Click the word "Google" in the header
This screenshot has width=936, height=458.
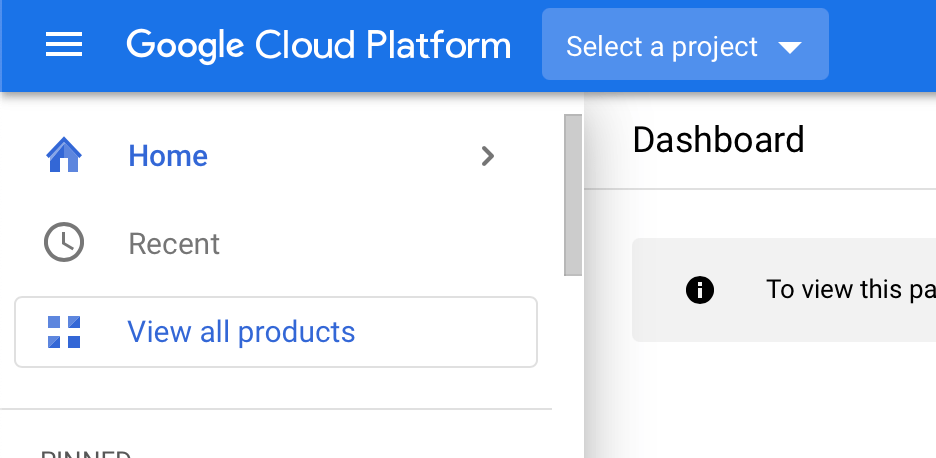click(186, 45)
